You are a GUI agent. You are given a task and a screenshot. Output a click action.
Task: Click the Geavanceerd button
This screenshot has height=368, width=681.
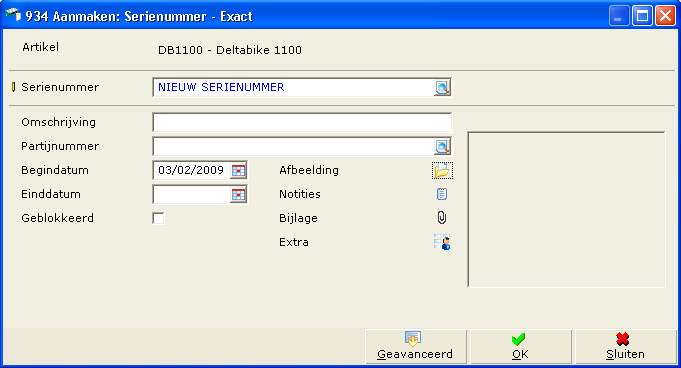[x=416, y=346]
